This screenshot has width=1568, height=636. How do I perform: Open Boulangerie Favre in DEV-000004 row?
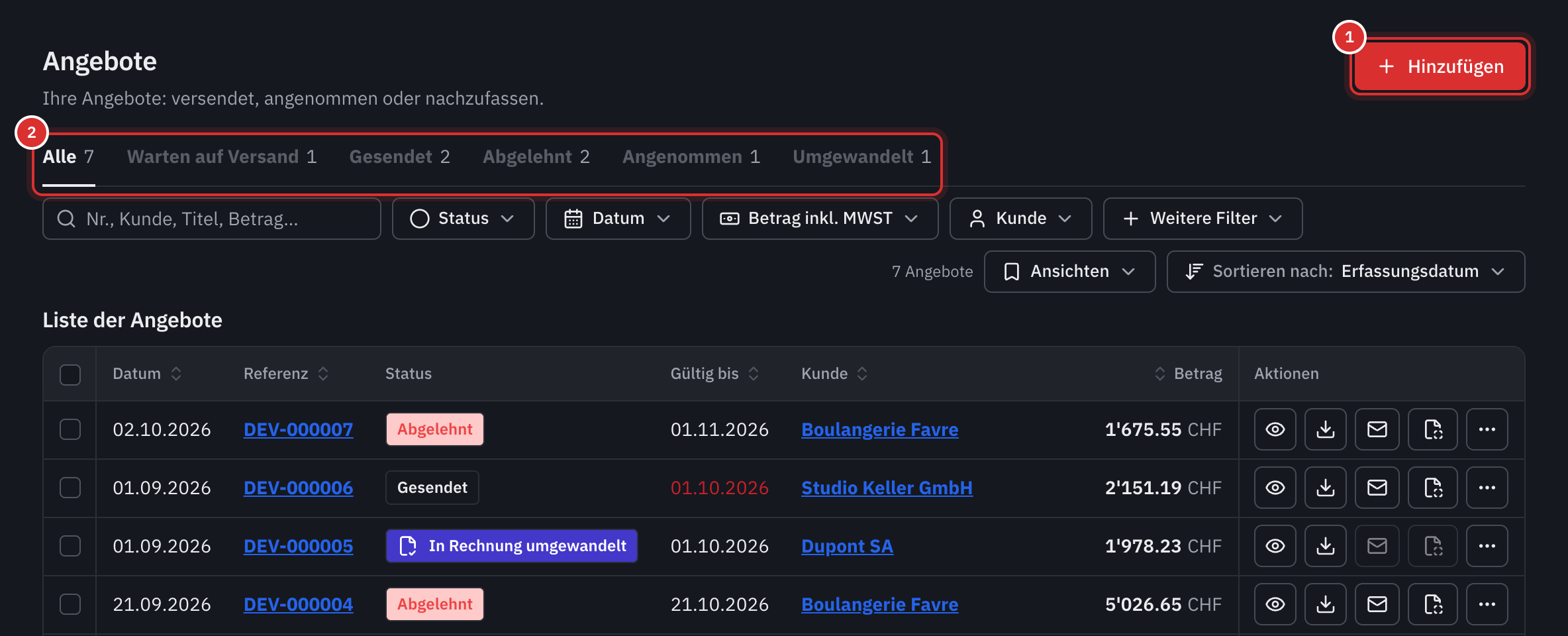pyautogui.click(x=879, y=604)
